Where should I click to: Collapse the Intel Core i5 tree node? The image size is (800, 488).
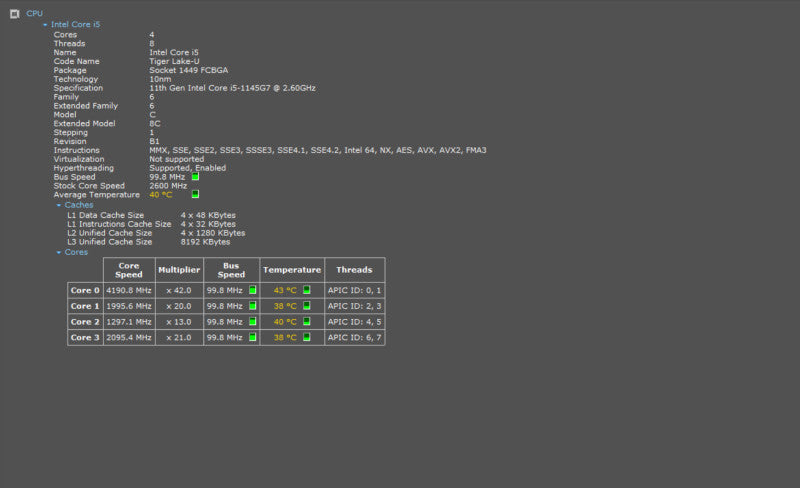click(45, 25)
